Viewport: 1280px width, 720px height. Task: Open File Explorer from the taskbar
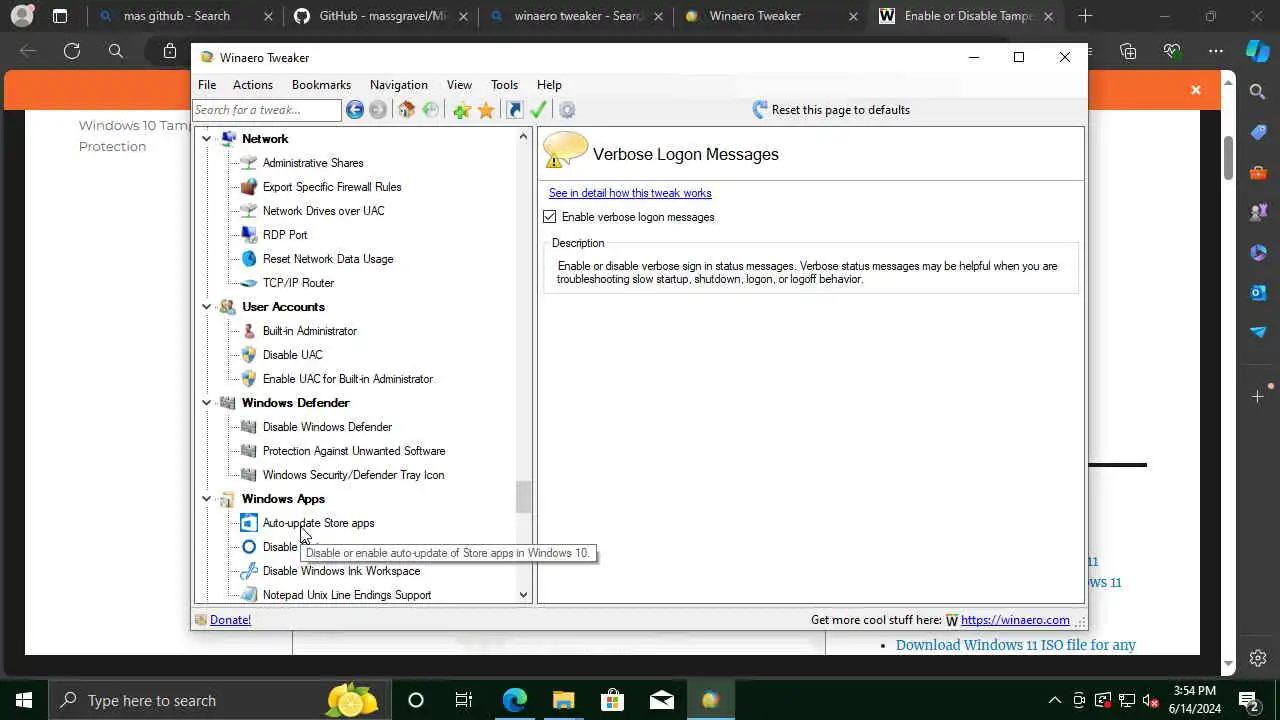pyautogui.click(x=563, y=700)
